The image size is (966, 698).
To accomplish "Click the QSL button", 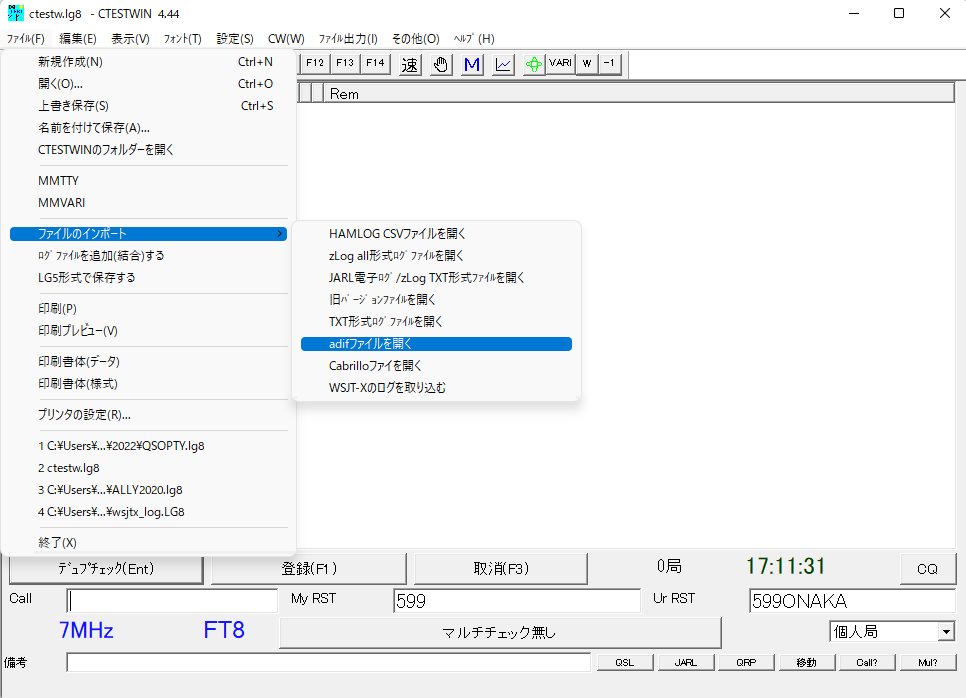I will (x=625, y=662).
